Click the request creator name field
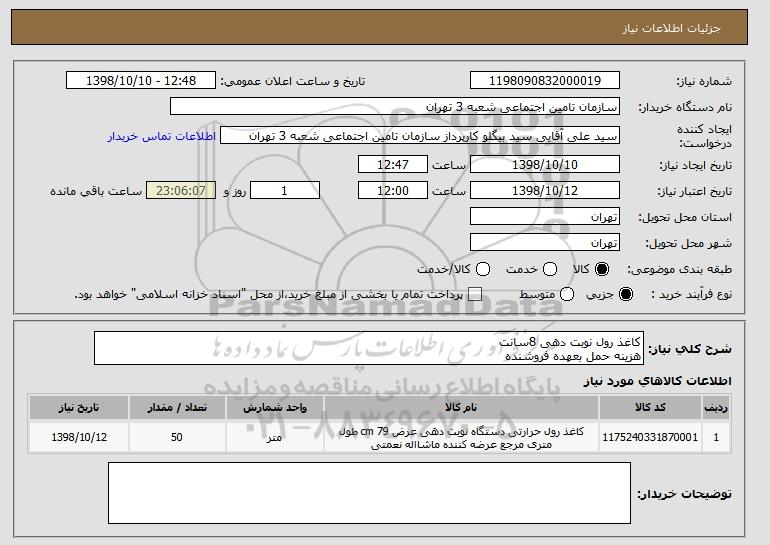 point(420,136)
